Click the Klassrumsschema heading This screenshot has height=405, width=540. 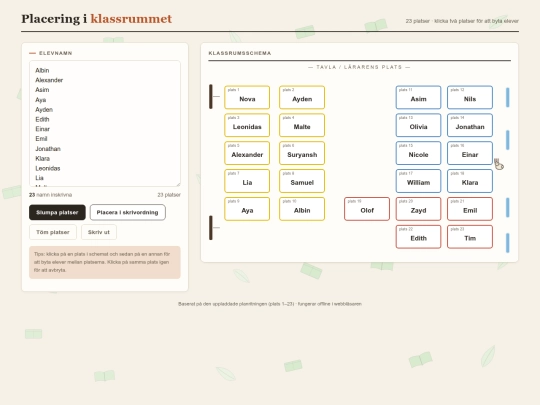click(x=240, y=53)
